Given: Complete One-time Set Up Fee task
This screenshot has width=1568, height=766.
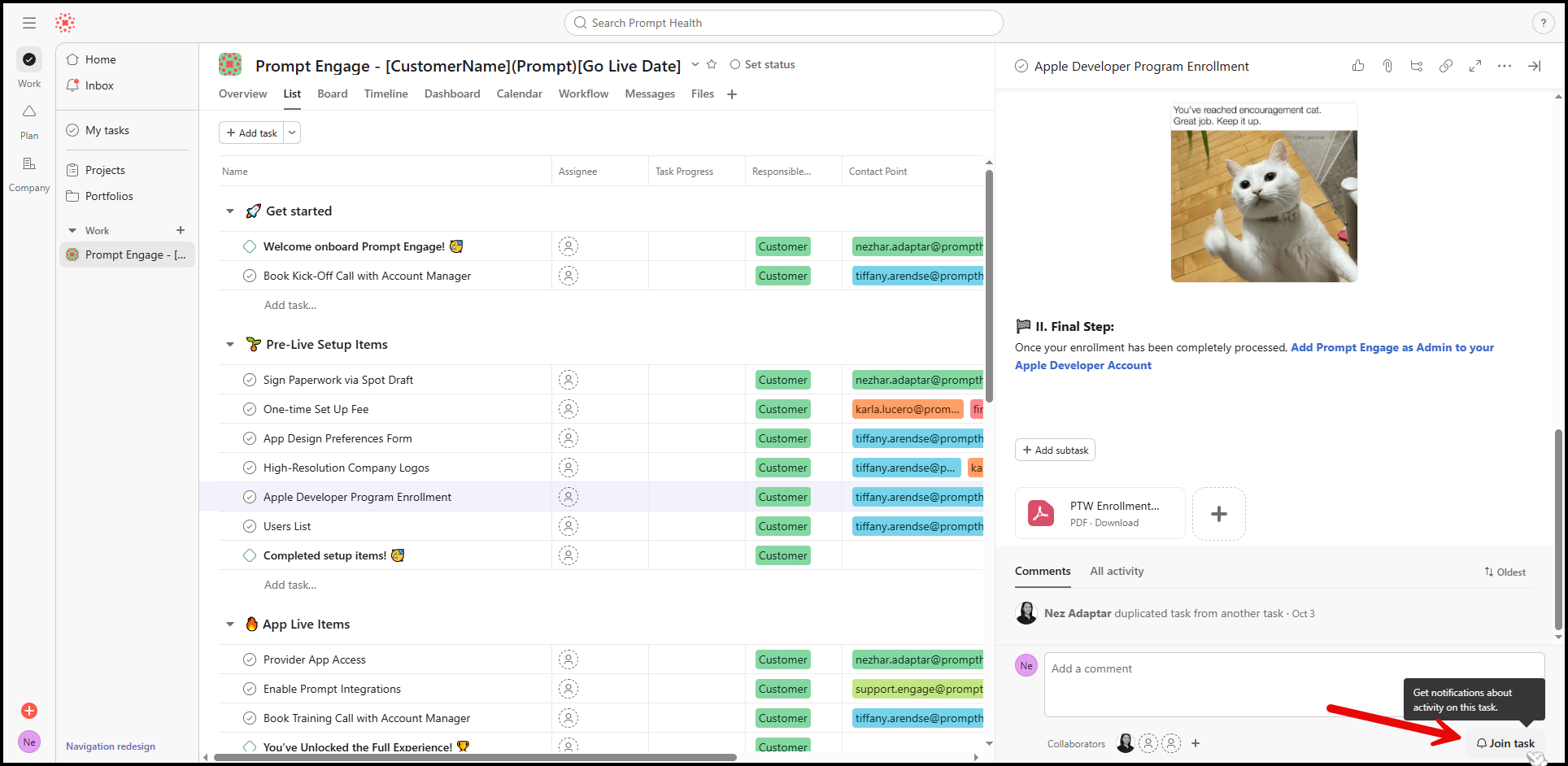Looking at the screenshot, I should click(x=250, y=409).
